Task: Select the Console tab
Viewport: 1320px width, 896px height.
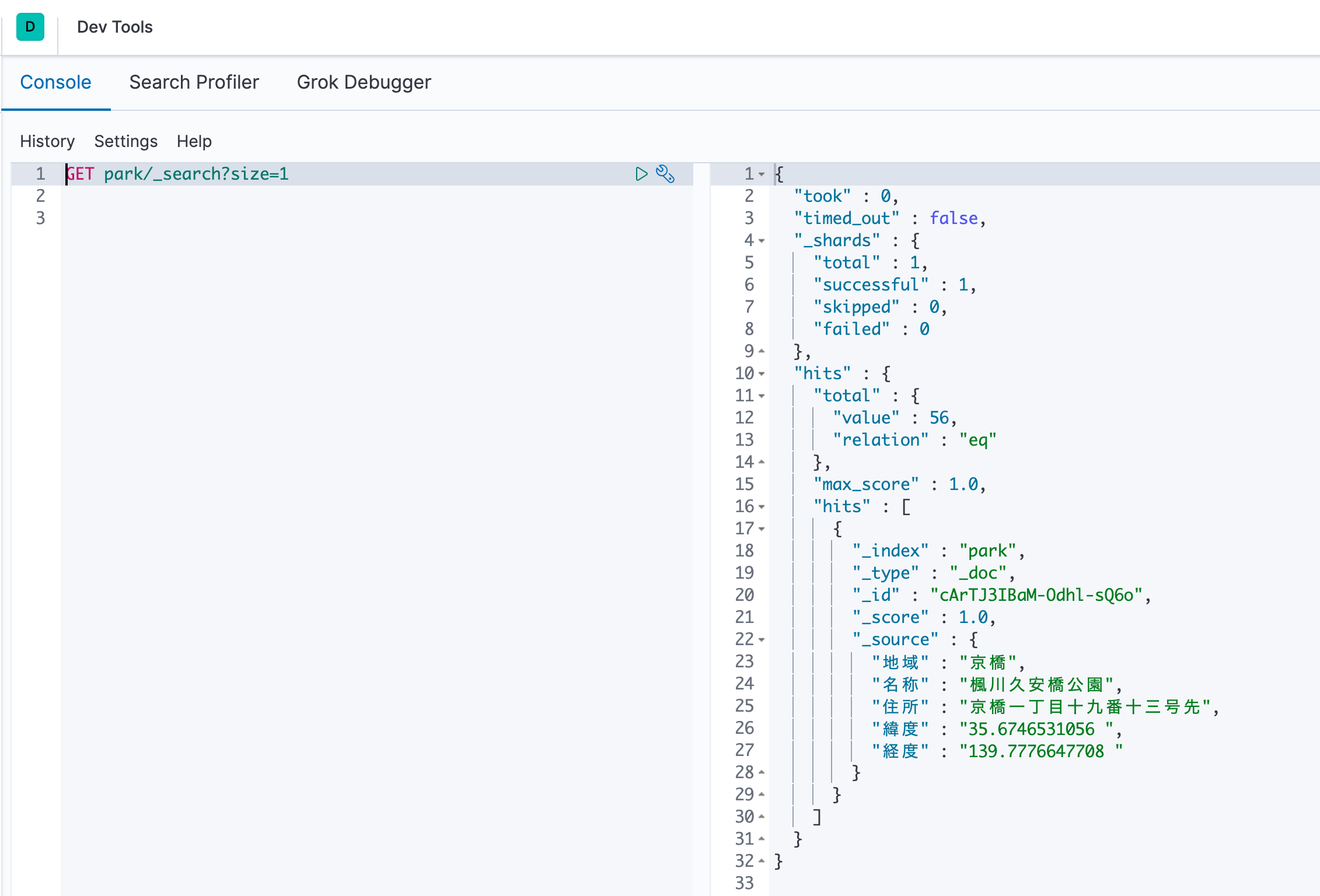Action: (x=55, y=82)
